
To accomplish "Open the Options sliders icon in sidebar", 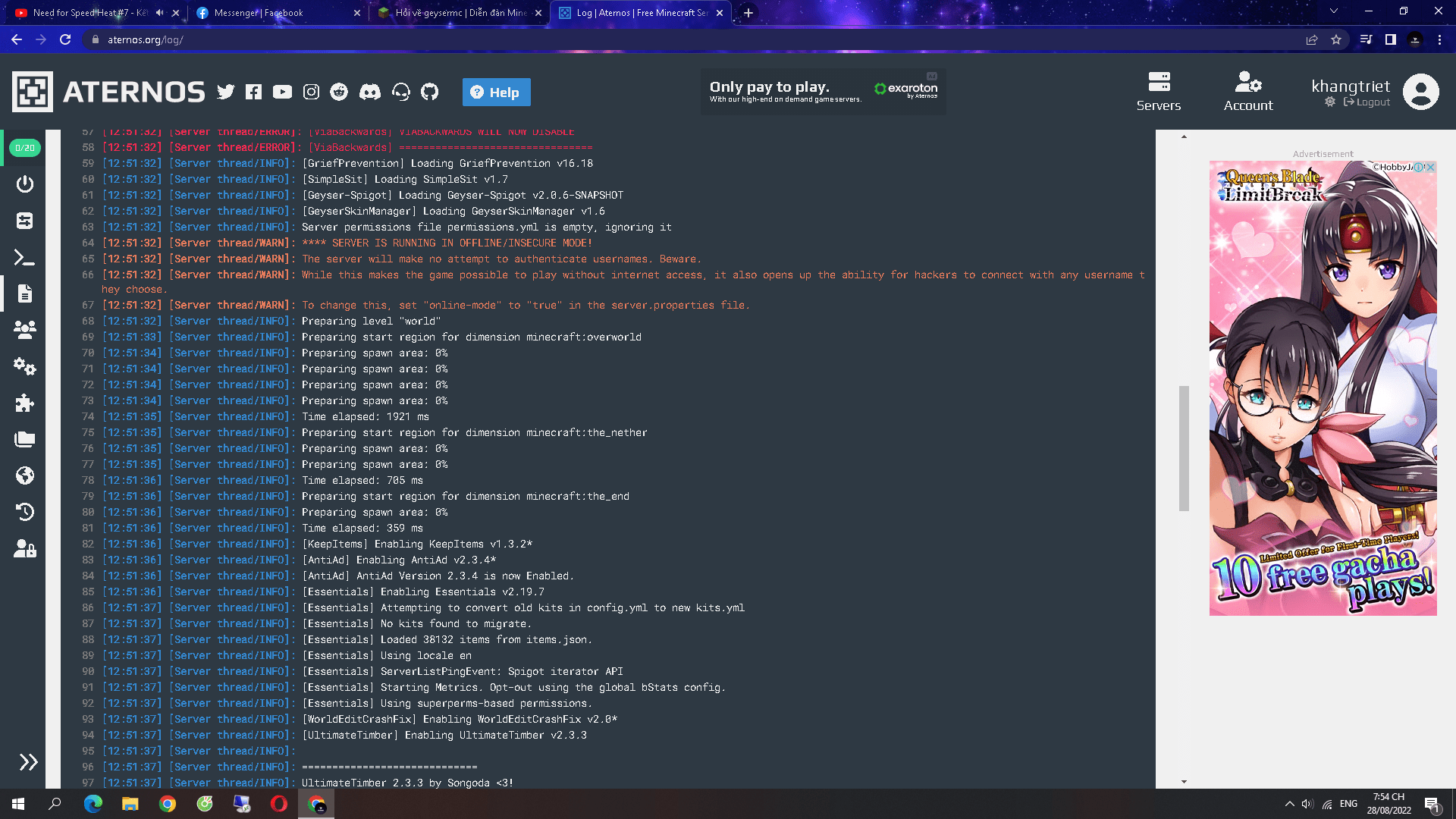I will tap(24, 221).
